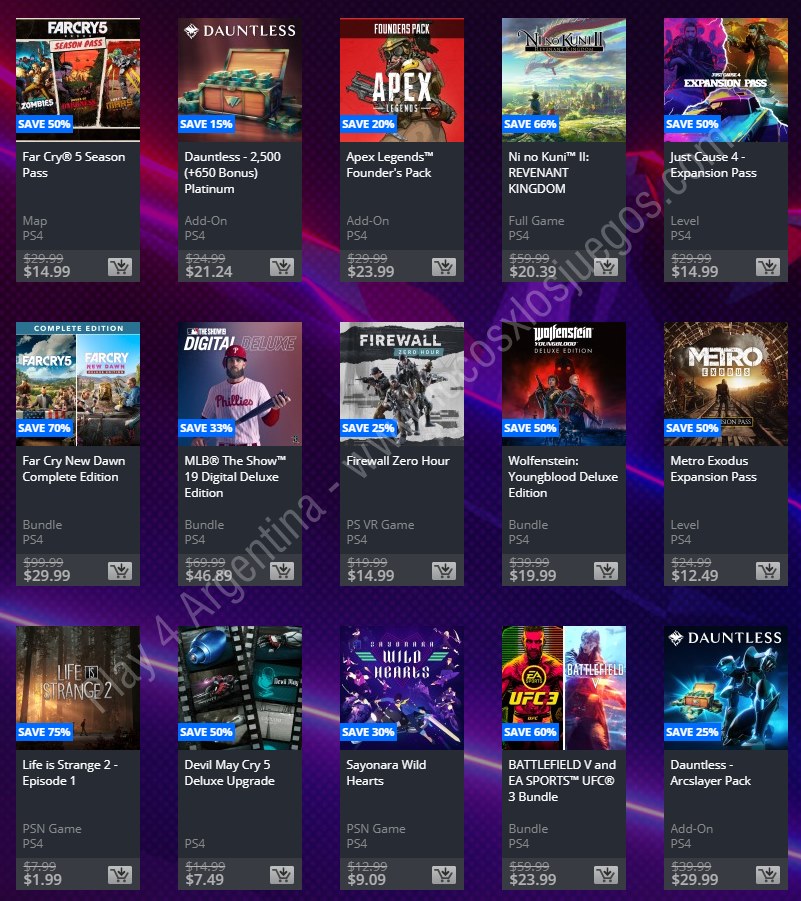Open Ni no Kuni II cover thumbnail
This screenshot has width=801, height=901.
pos(564,80)
